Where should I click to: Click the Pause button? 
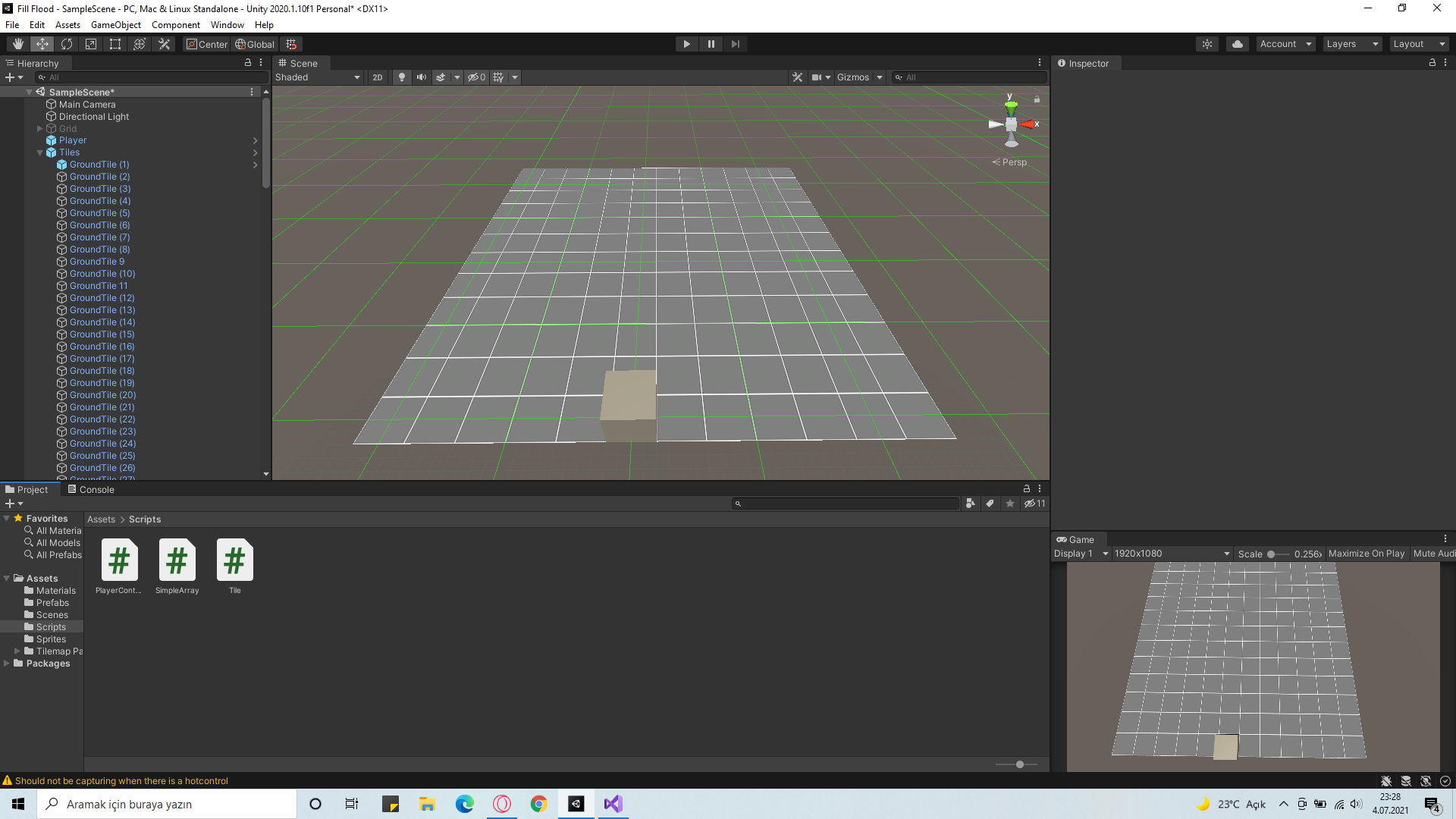point(711,44)
